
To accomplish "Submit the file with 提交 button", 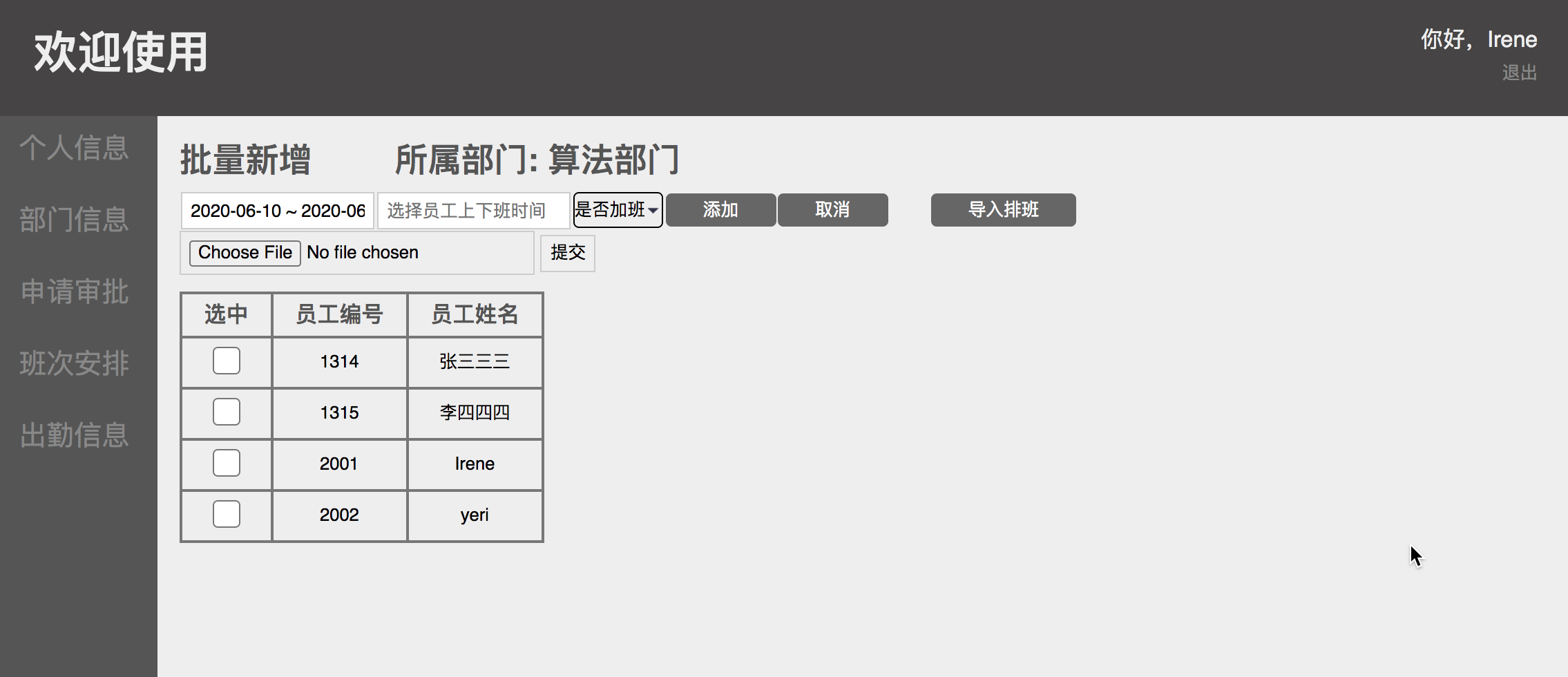I will click(x=567, y=253).
